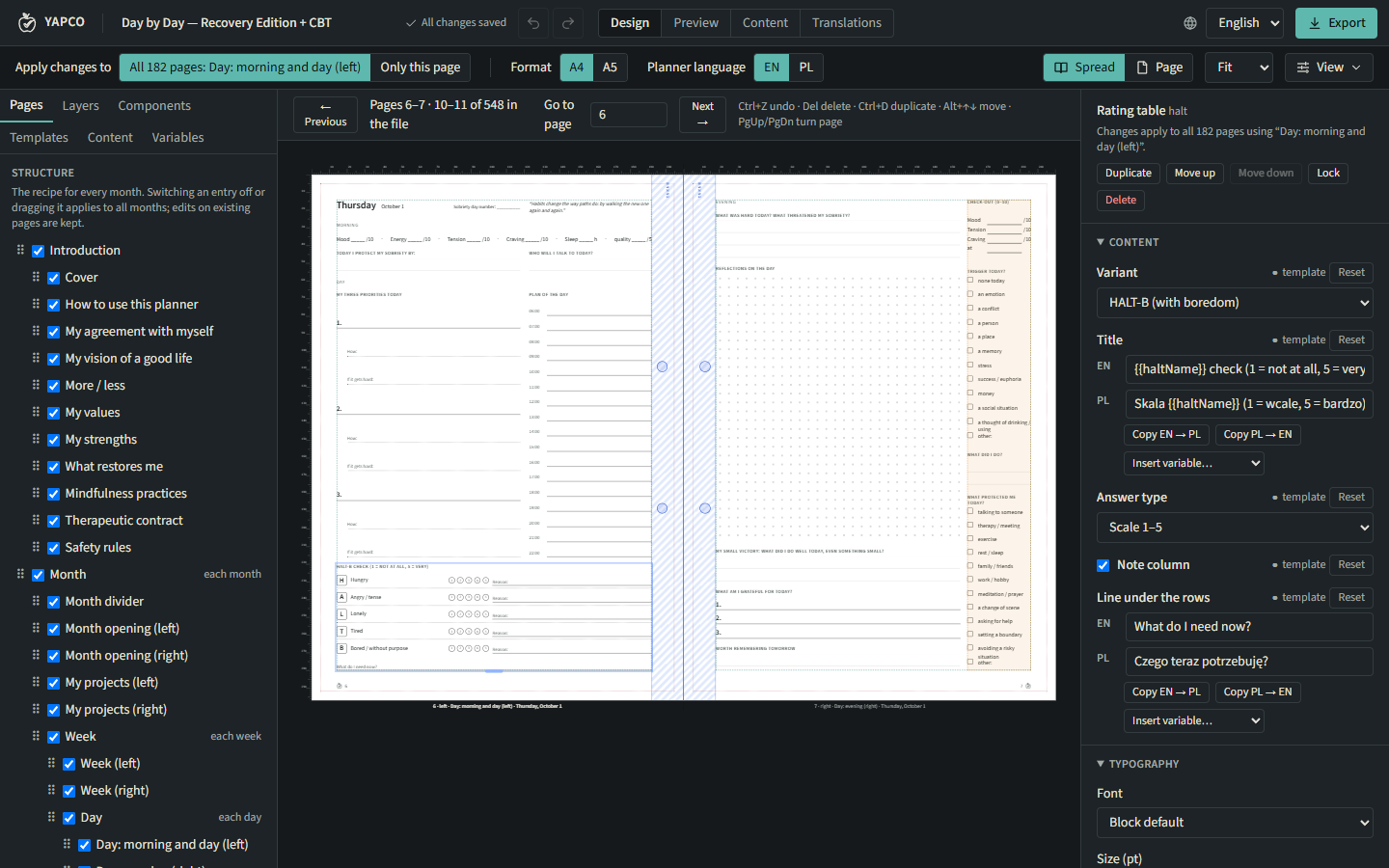Image resolution: width=1389 pixels, height=868 pixels.
Task: Open the View options menu
Action: click(1328, 68)
